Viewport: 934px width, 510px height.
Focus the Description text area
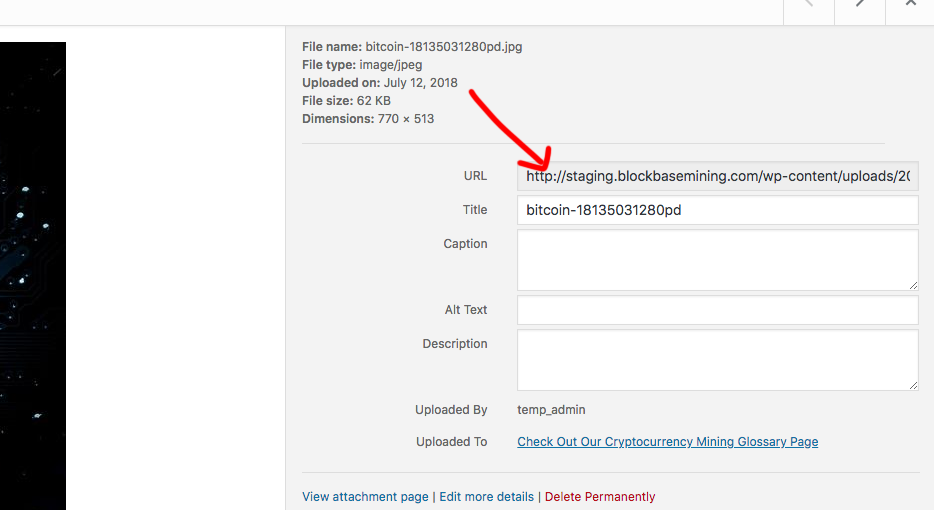[717, 360]
